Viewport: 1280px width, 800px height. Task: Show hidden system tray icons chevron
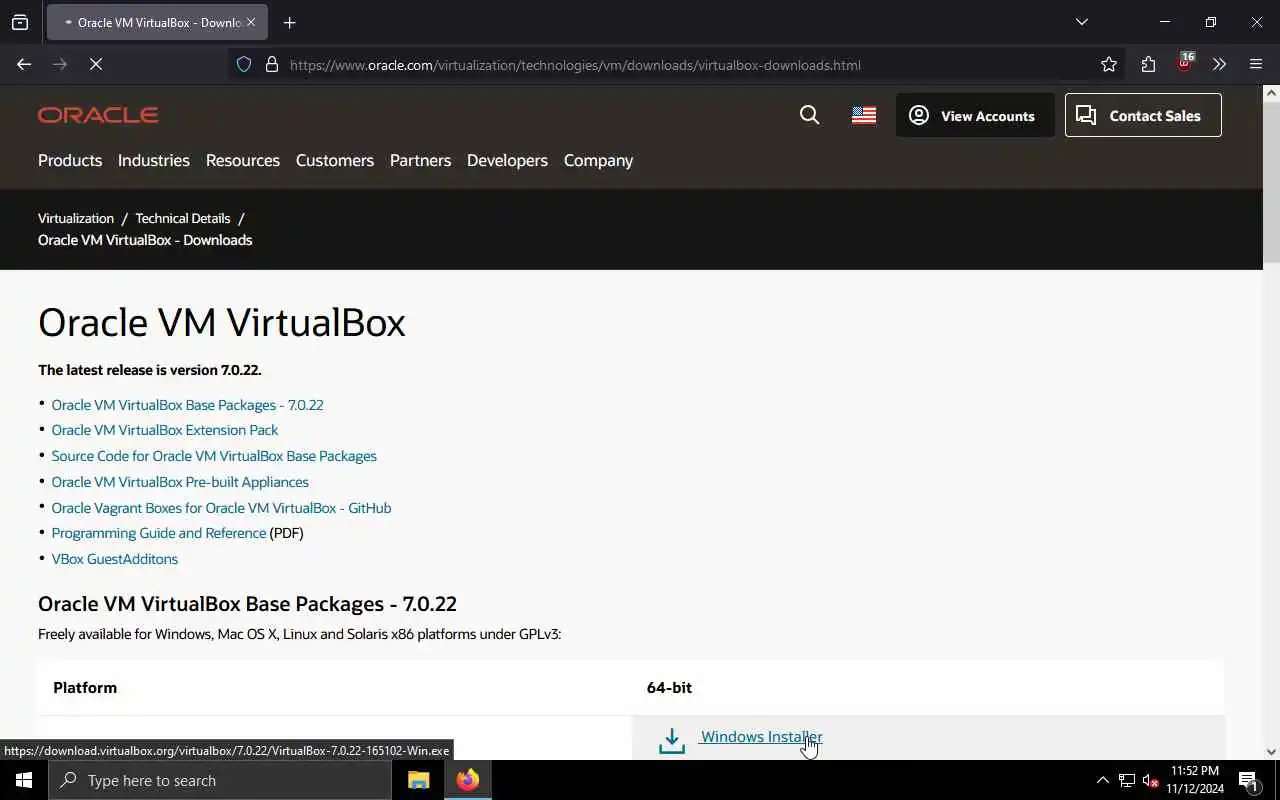tap(1103, 780)
